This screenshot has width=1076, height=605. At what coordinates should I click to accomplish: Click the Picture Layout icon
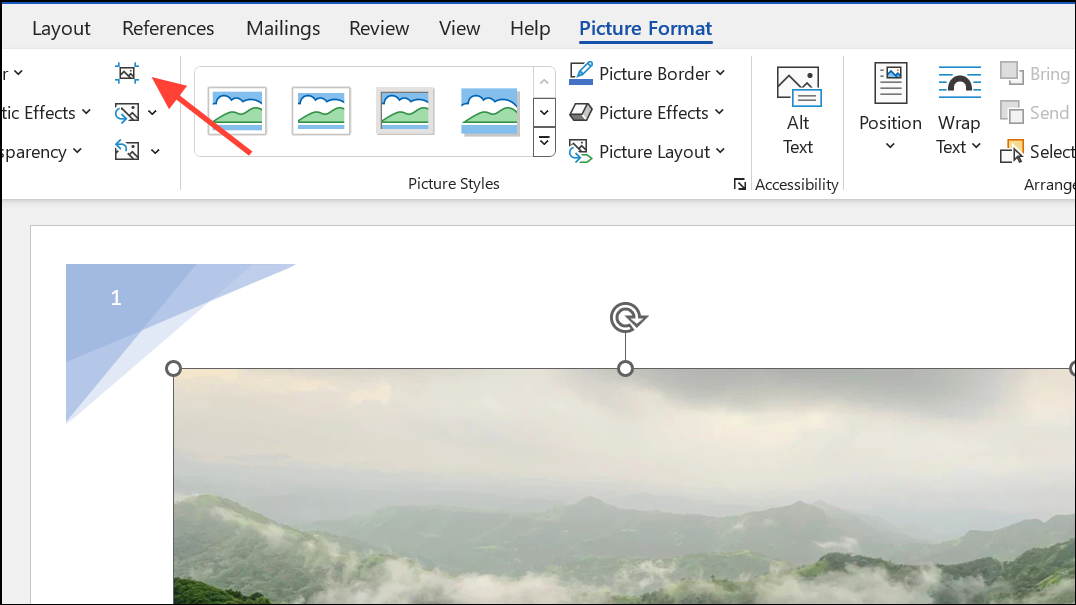click(581, 152)
